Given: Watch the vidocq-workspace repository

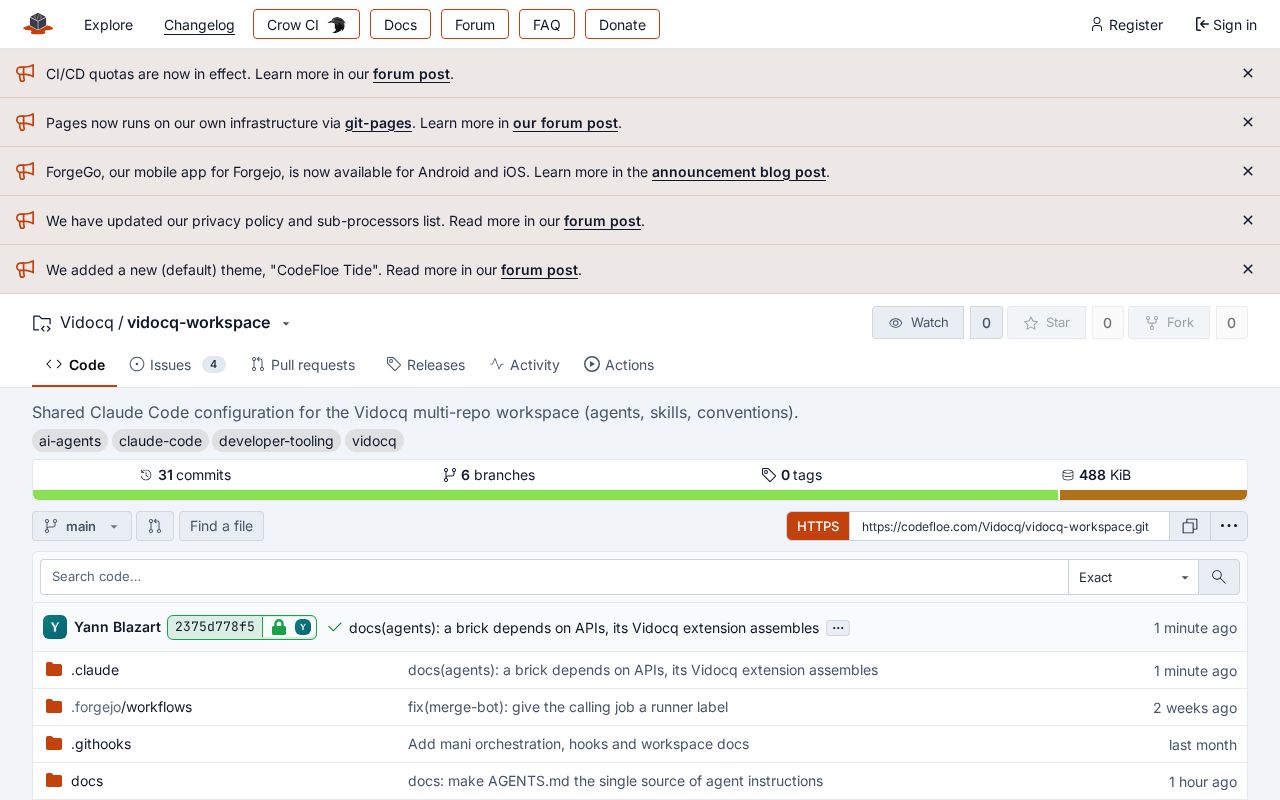Looking at the screenshot, I should (x=918, y=322).
